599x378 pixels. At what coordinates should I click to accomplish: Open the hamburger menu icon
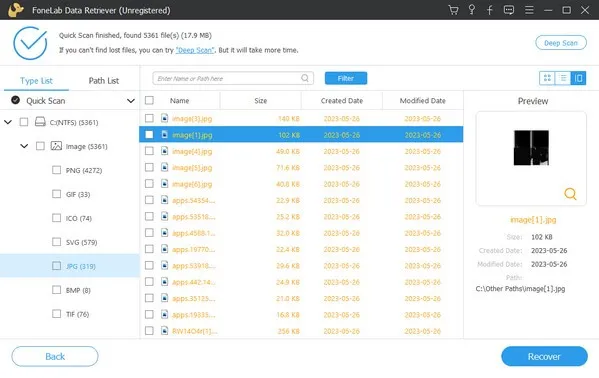(529, 10)
